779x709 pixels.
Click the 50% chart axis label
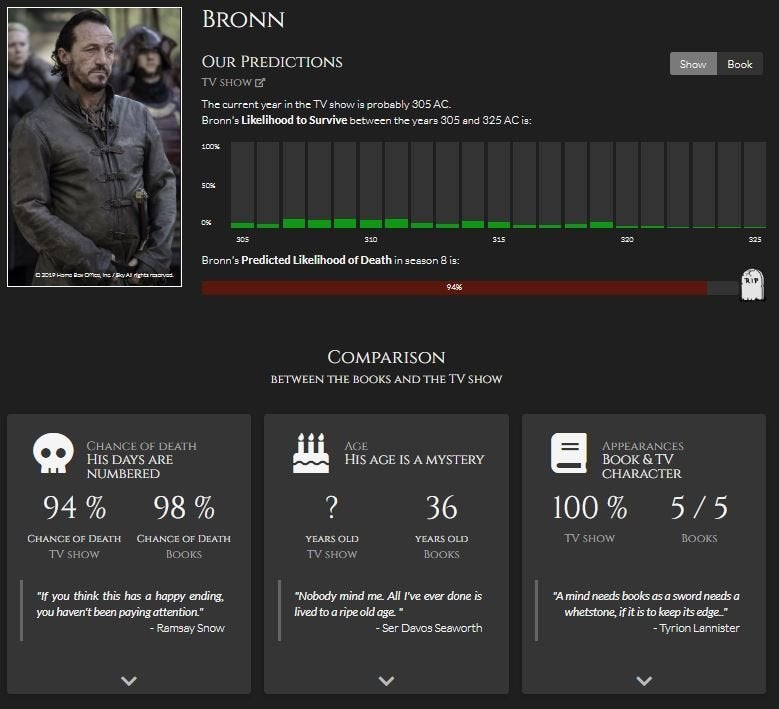coord(209,185)
